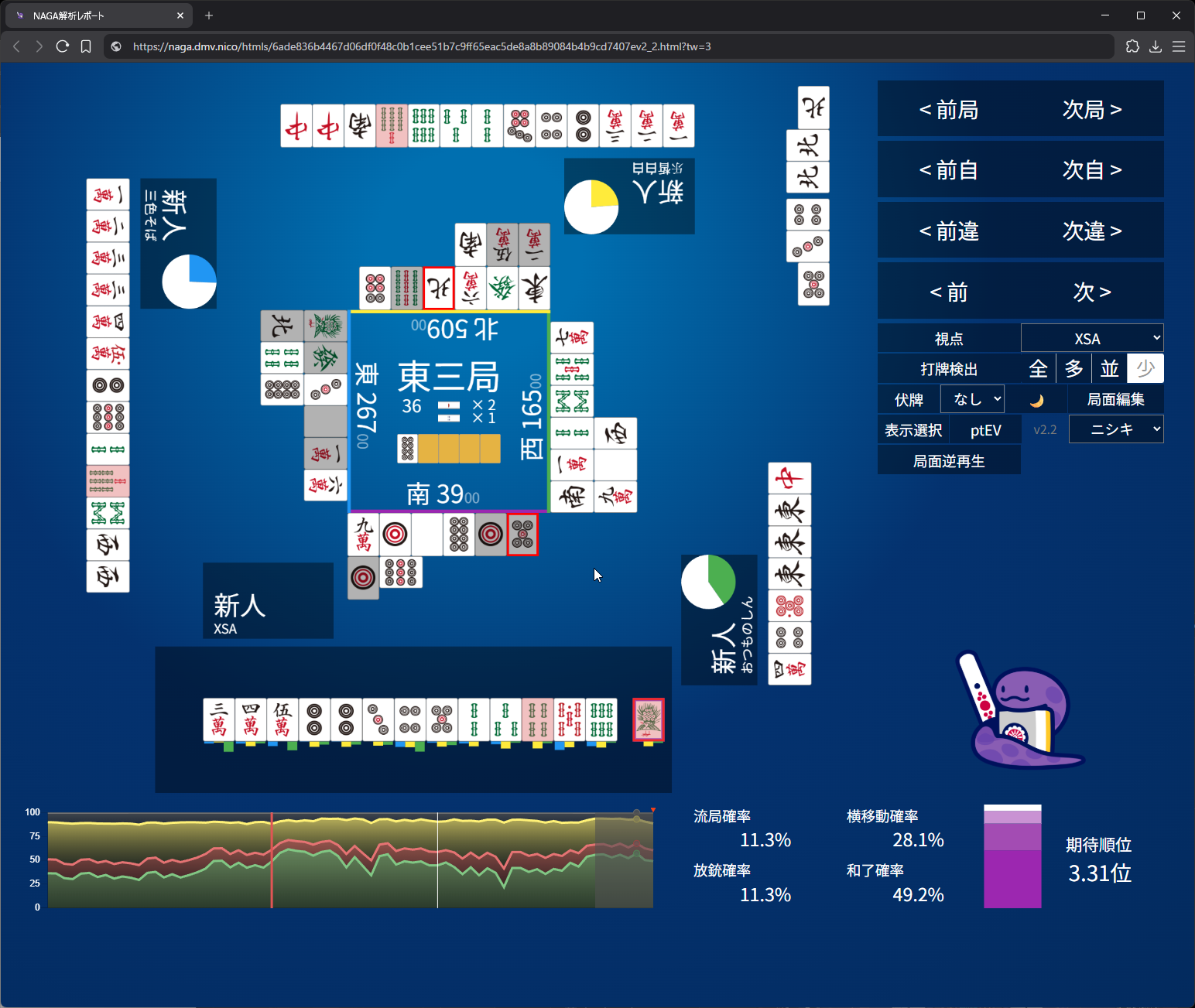
Task: Select the 少 discard detection option
Action: coord(1145,369)
